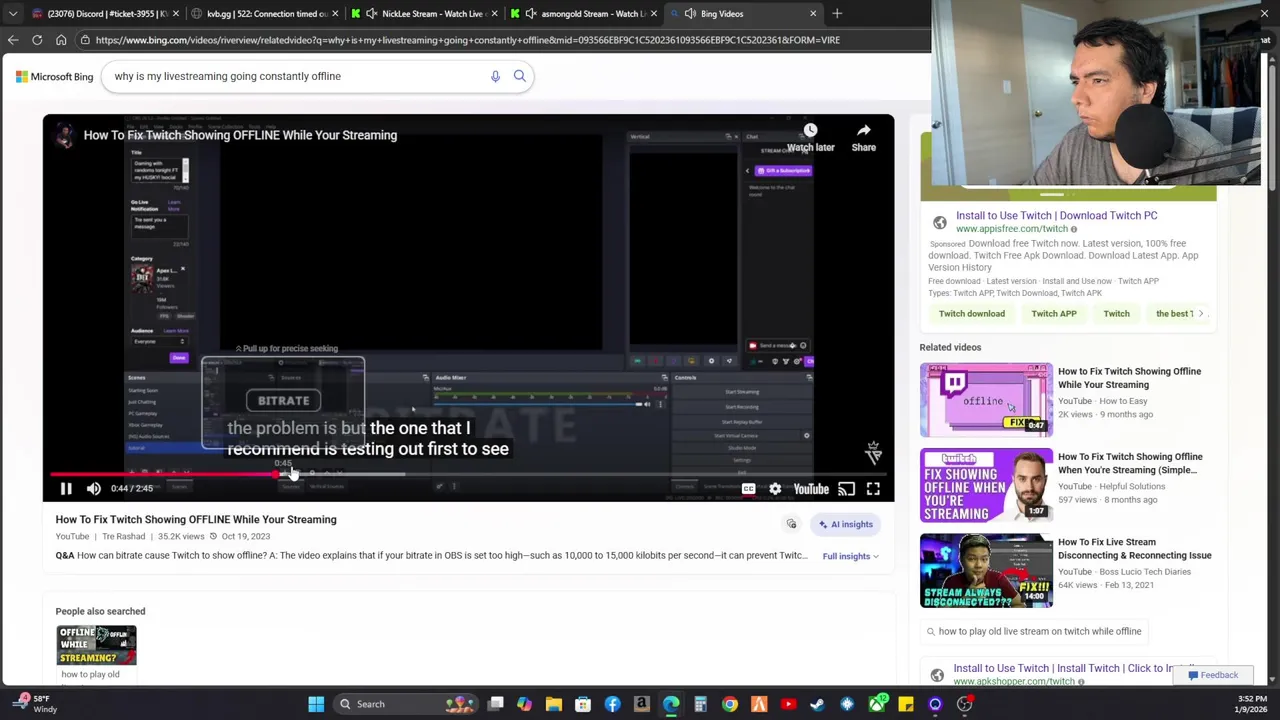Click the address bar URL
Image resolution: width=1280 pixels, height=720 pixels.
pos(467,40)
